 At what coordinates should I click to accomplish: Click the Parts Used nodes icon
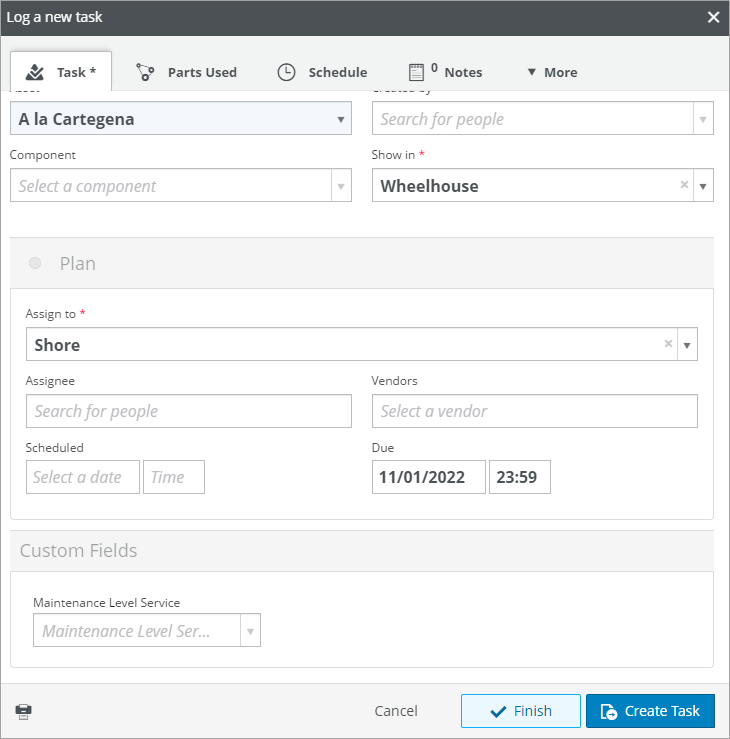tap(145, 72)
